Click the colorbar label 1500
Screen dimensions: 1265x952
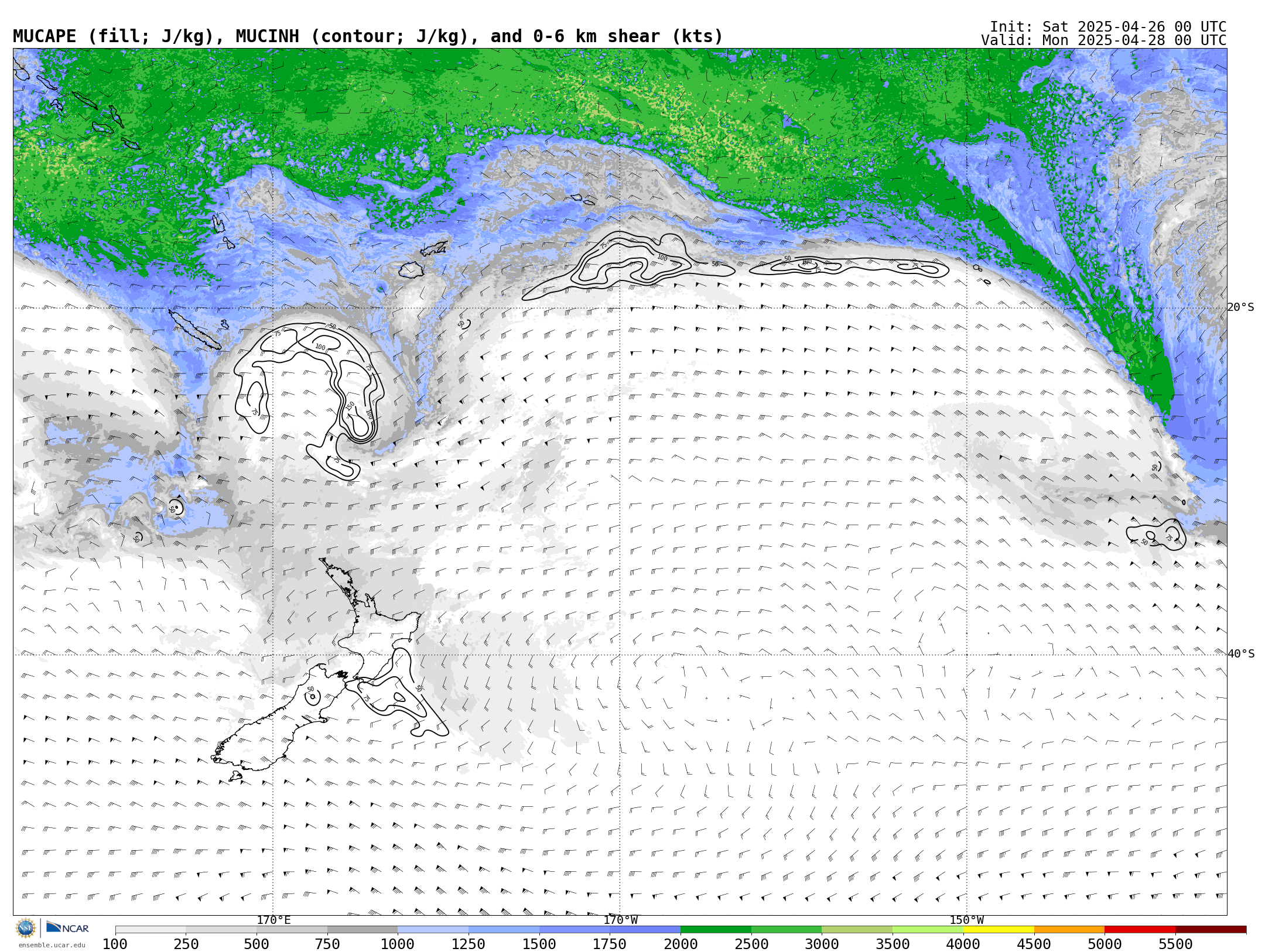click(x=539, y=944)
